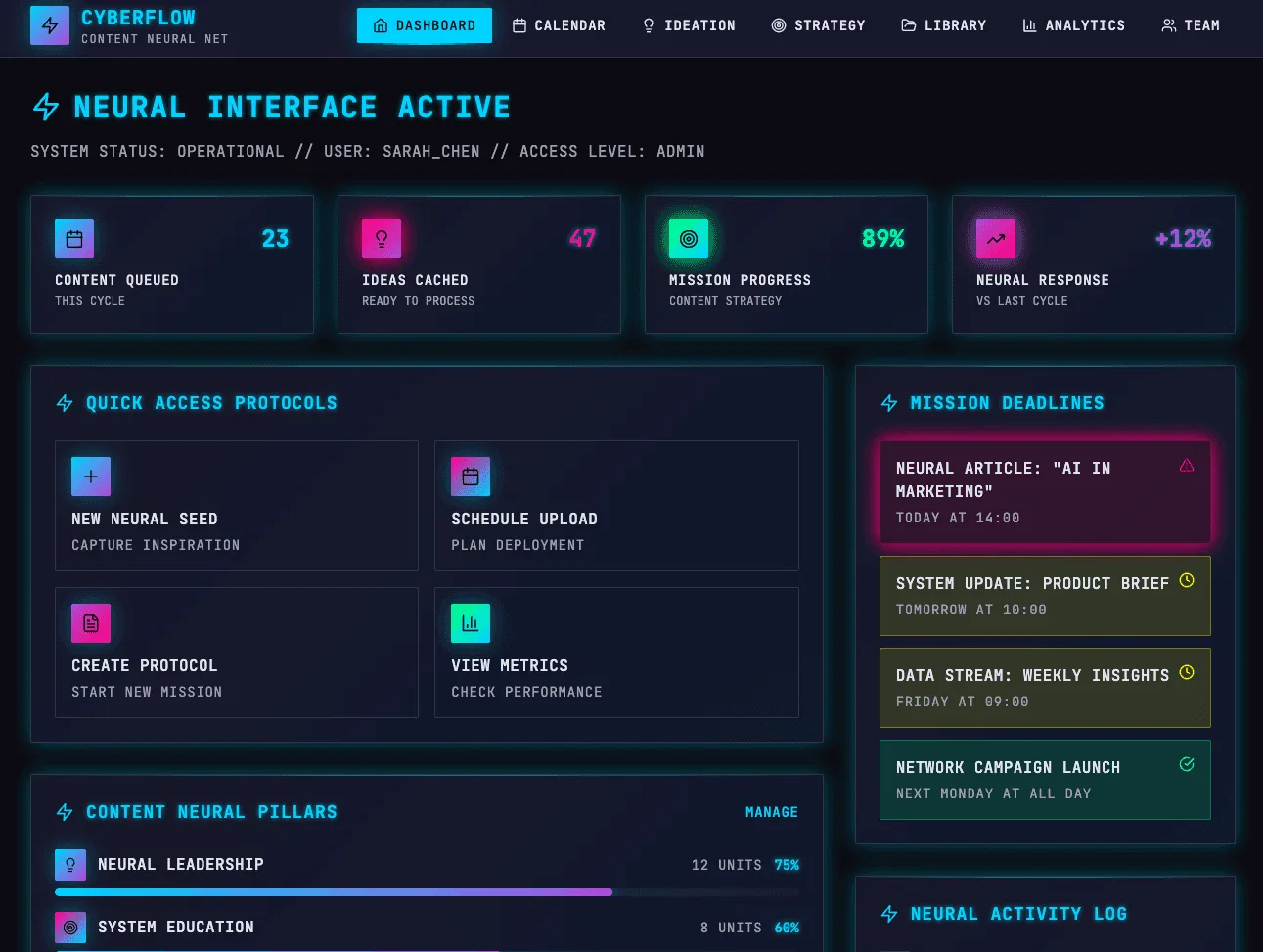Open the Strategy tab
The height and width of the screenshot is (952, 1263).
pos(819,25)
